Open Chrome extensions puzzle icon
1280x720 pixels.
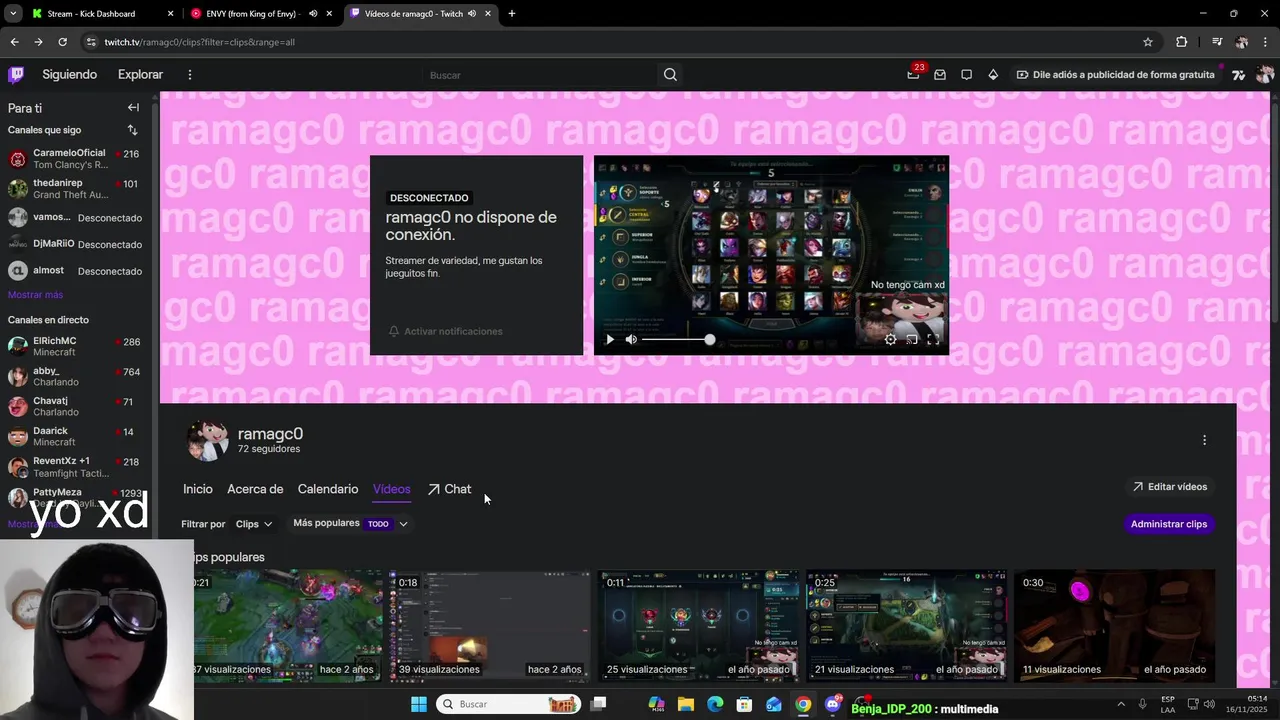(1181, 42)
